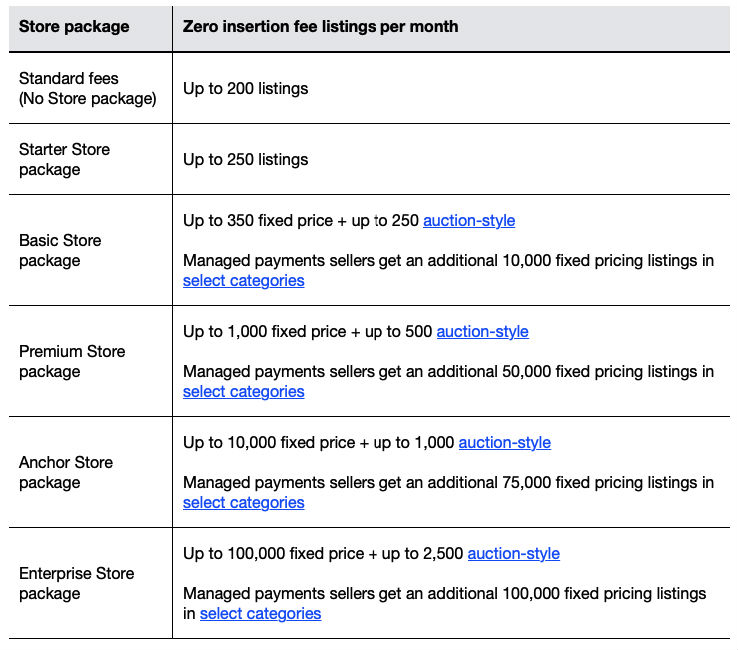Image resolution: width=738 pixels, height=650 pixels.
Task: Click the Anchor Store package label
Action: [66, 472]
